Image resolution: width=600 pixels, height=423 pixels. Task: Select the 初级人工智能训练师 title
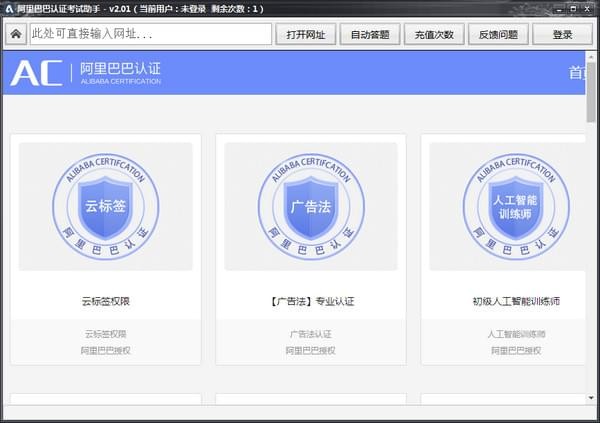pos(516,301)
